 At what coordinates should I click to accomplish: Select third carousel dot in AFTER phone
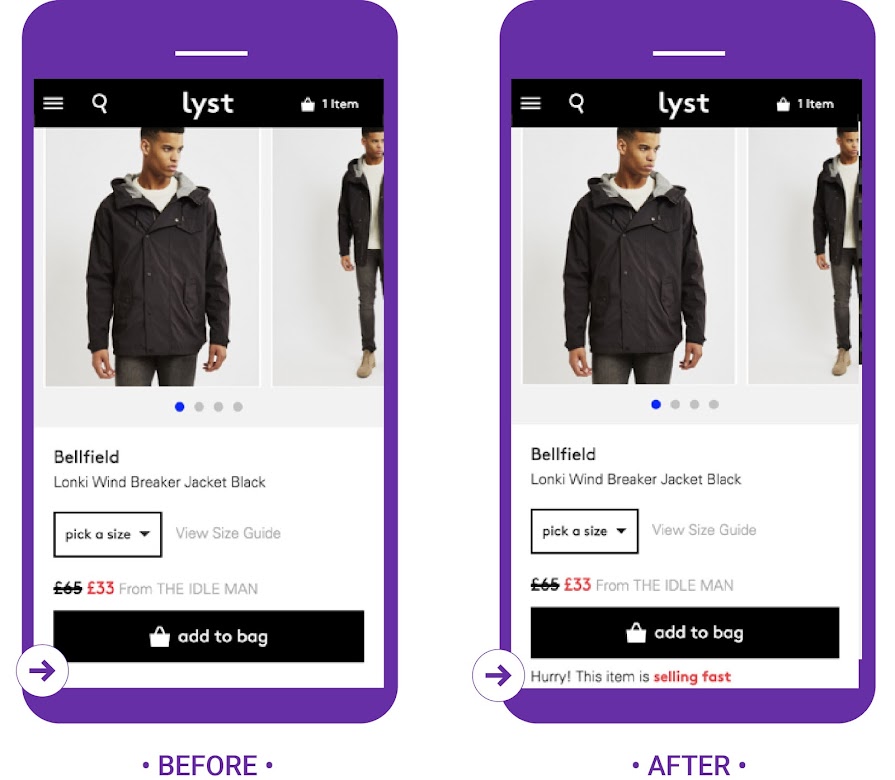695,405
